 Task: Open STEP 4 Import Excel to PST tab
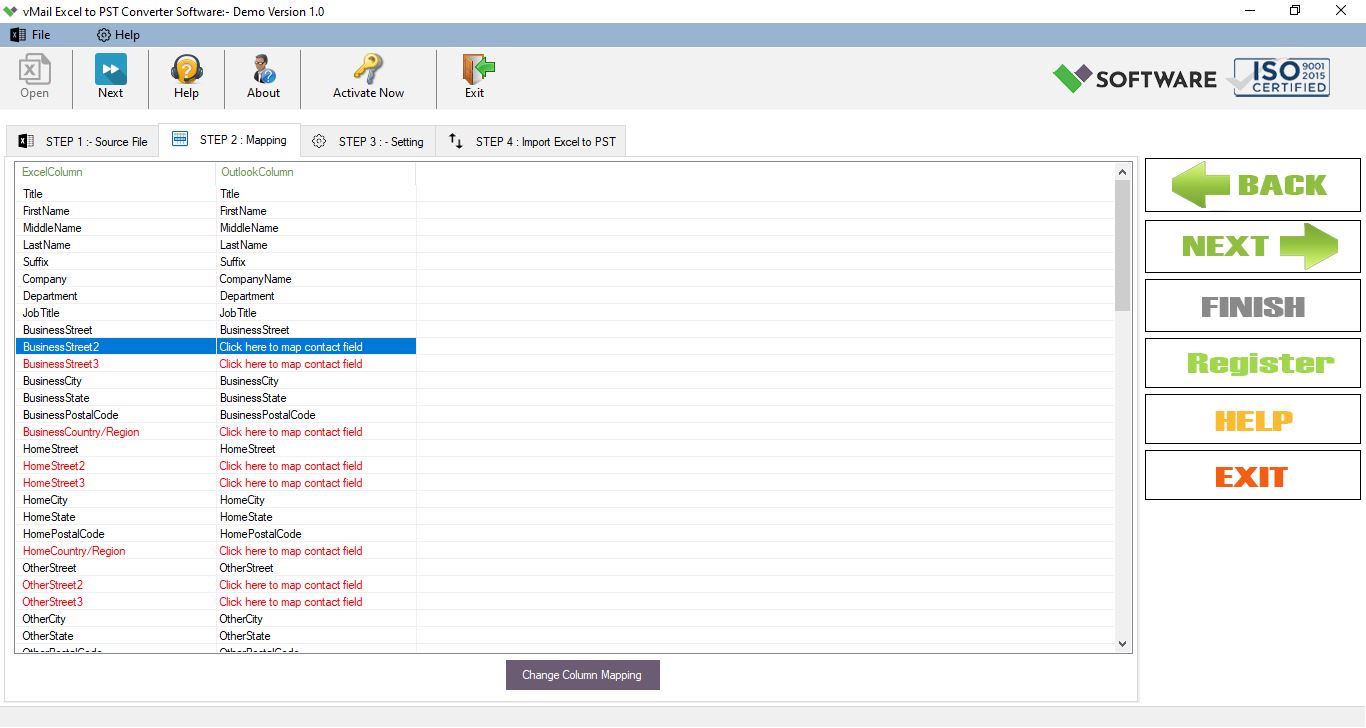pyautogui.click(x=531, y=141)
